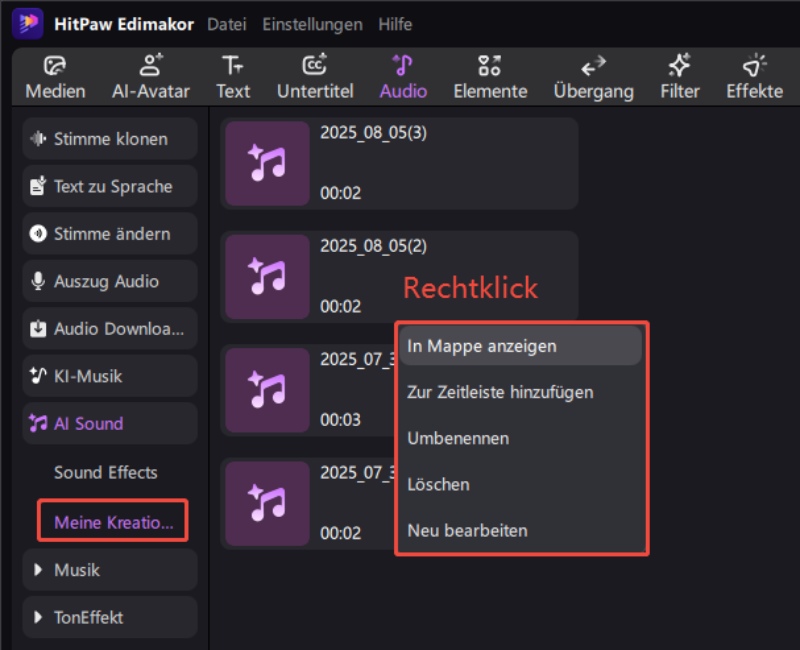Image resolution: width=800 pixels, height=650 pixels.
Task: Select the Text tool in toolbar
Action: 233,78
